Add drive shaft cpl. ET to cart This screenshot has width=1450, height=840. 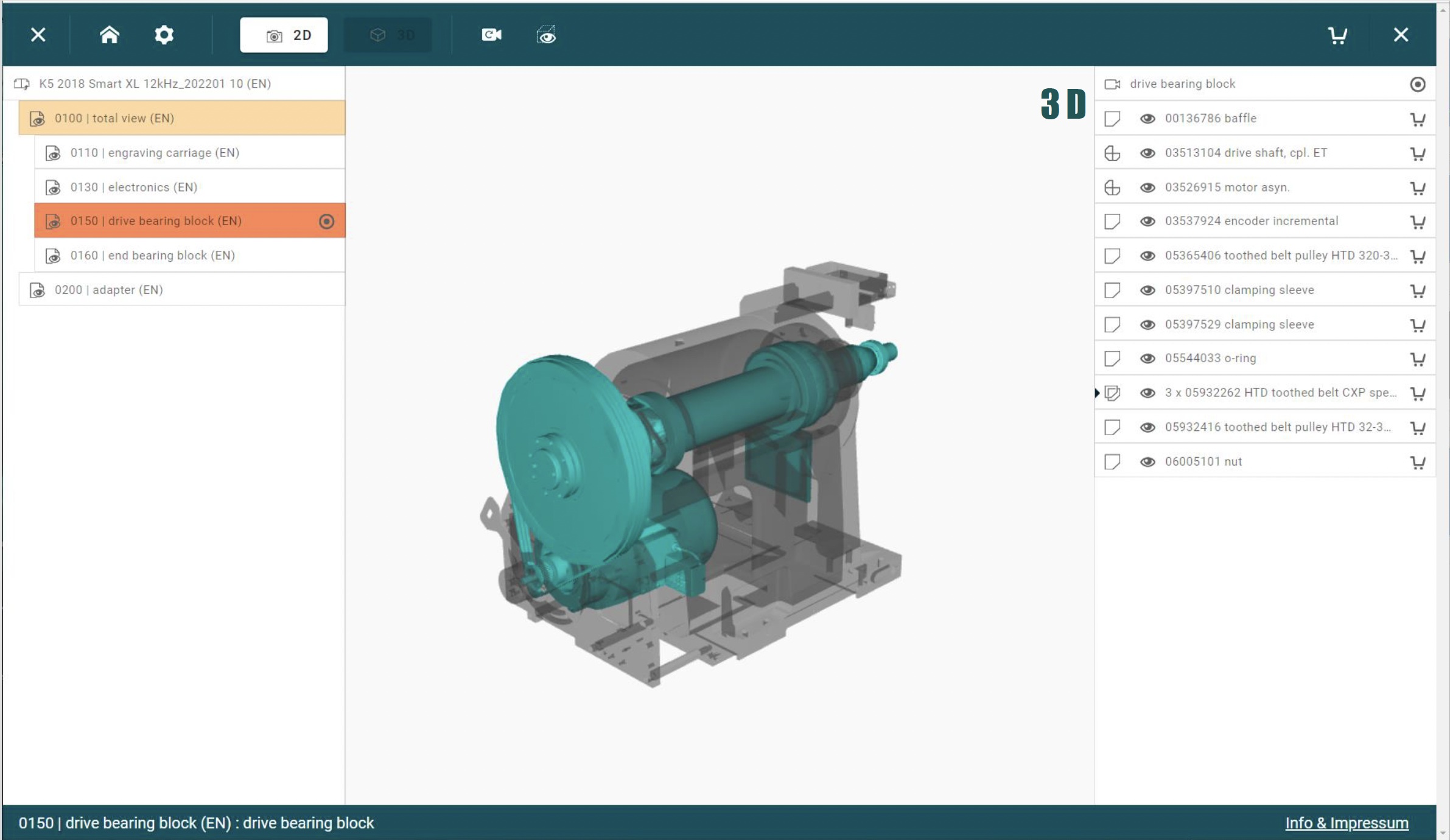click(1419, 152)
